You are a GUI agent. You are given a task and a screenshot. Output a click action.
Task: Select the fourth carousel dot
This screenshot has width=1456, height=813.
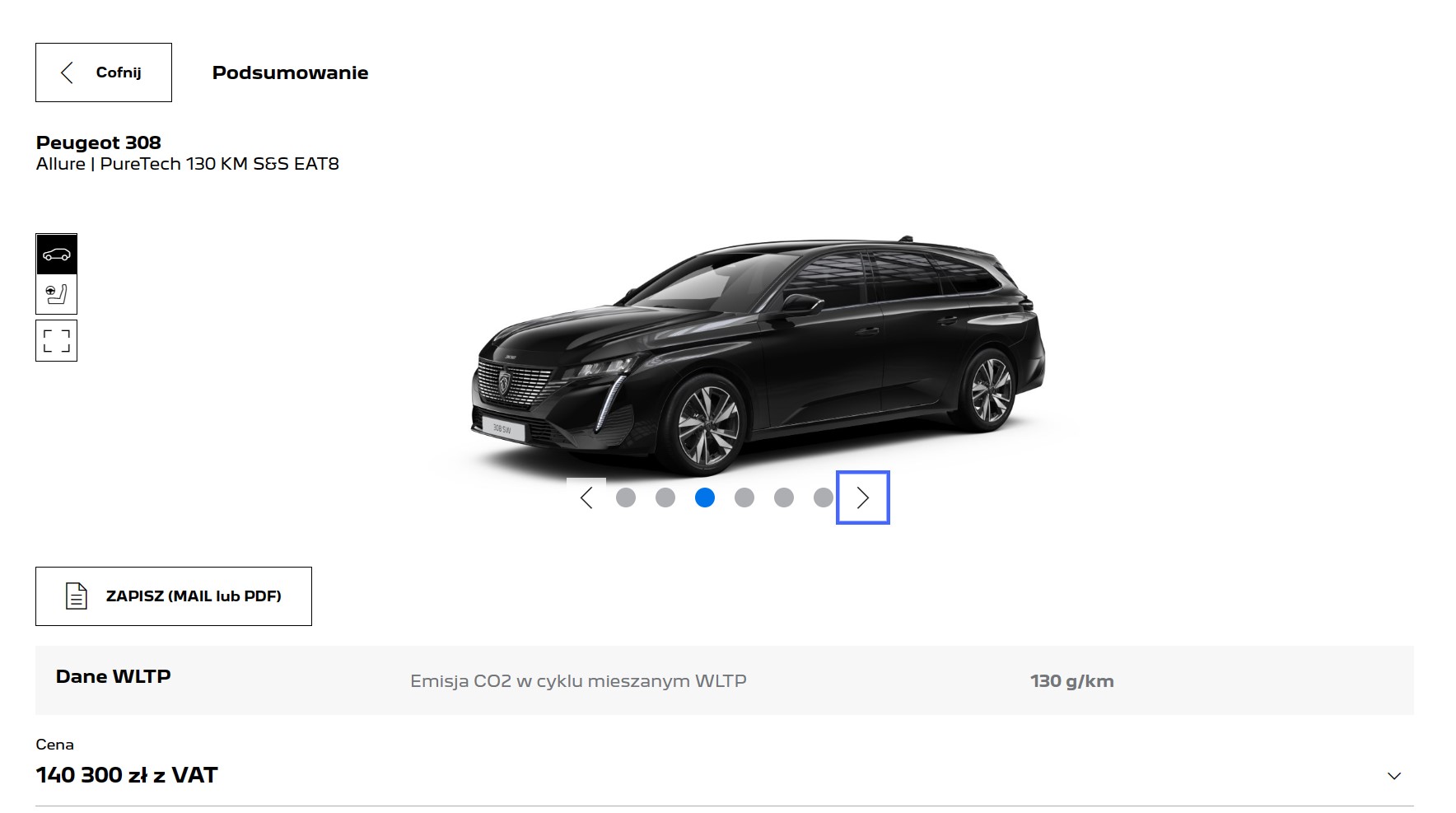coord(744,498)
